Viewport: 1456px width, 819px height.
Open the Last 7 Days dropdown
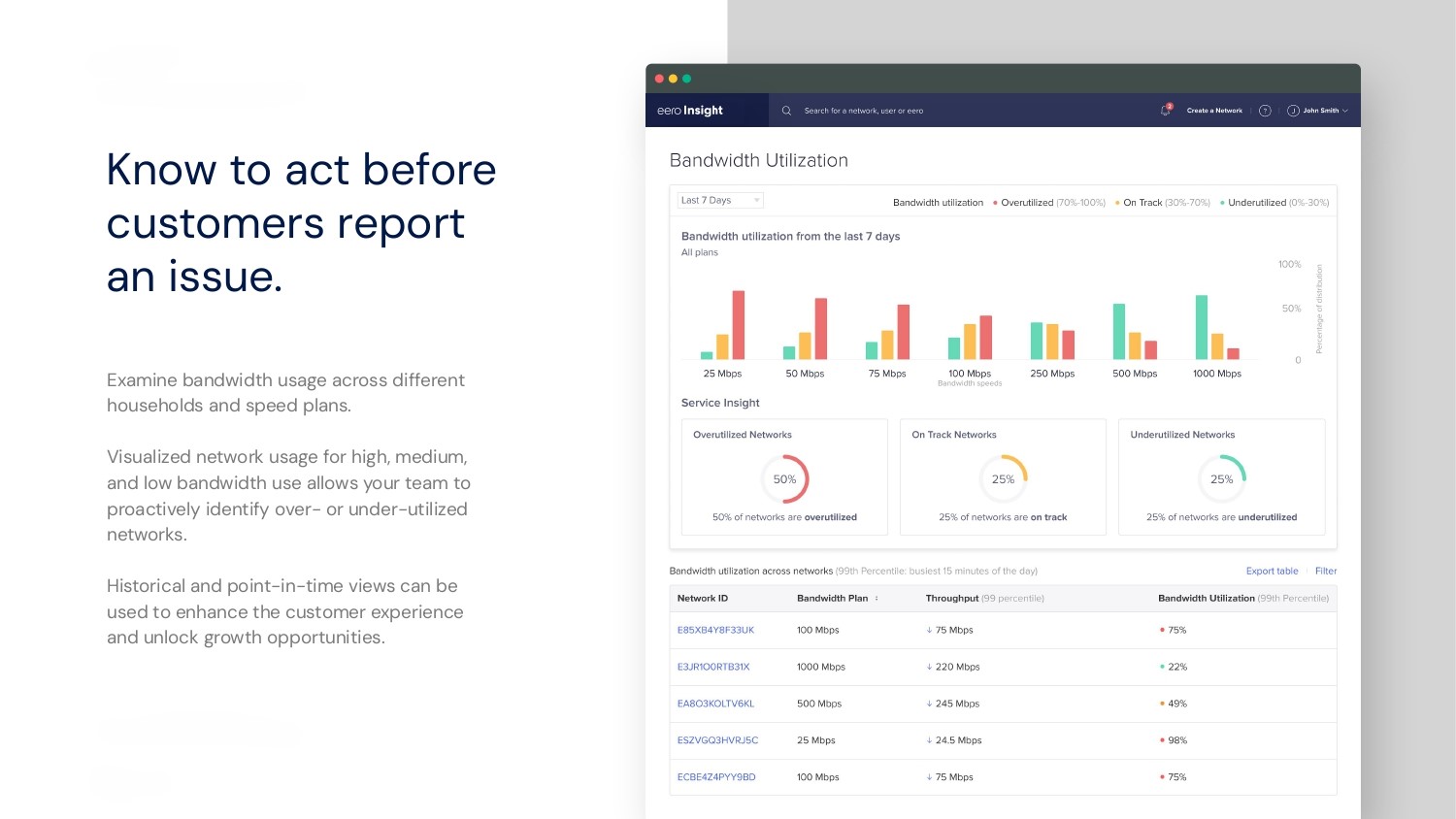pos(720,201)
